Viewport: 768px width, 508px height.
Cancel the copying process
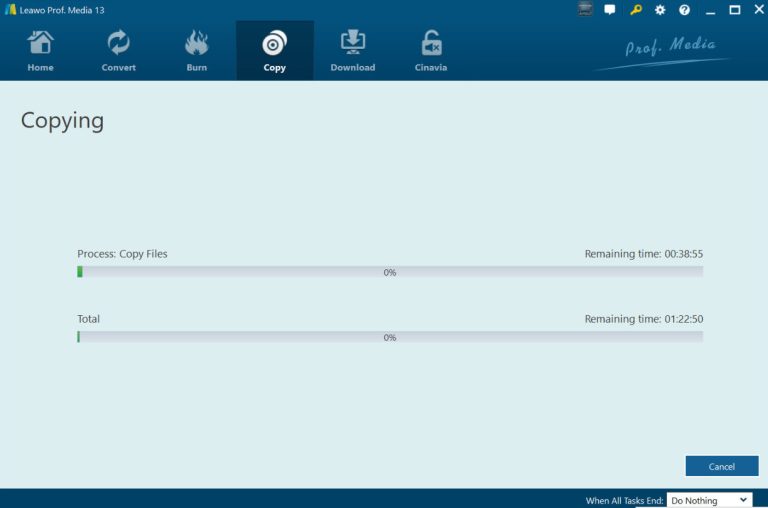tap(721, 466)
